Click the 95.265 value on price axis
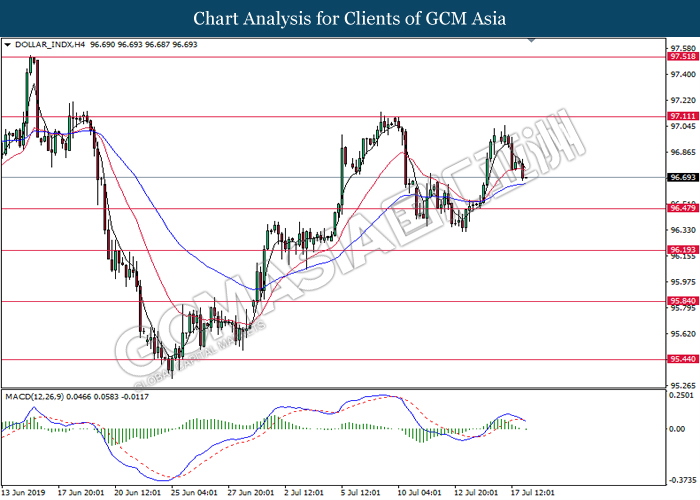Viewport: 700px width, 500px height. pyautogui.click(x=681, y=385)
